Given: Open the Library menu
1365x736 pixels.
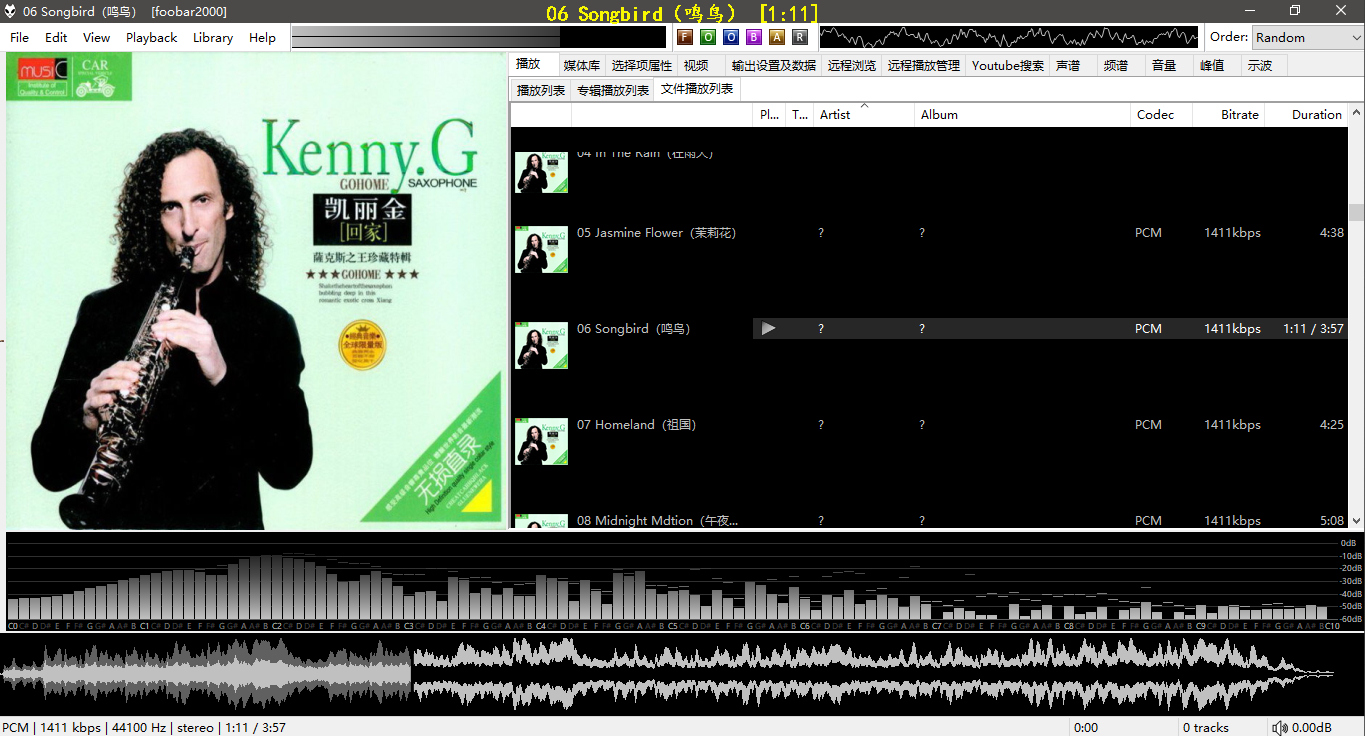Looking at the screenshot, I should (x=213, y=37).
